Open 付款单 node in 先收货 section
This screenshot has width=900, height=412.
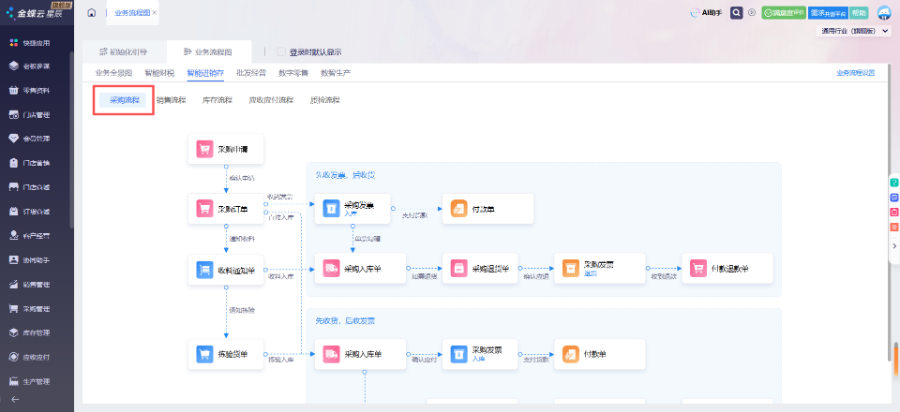click(600, 354)
